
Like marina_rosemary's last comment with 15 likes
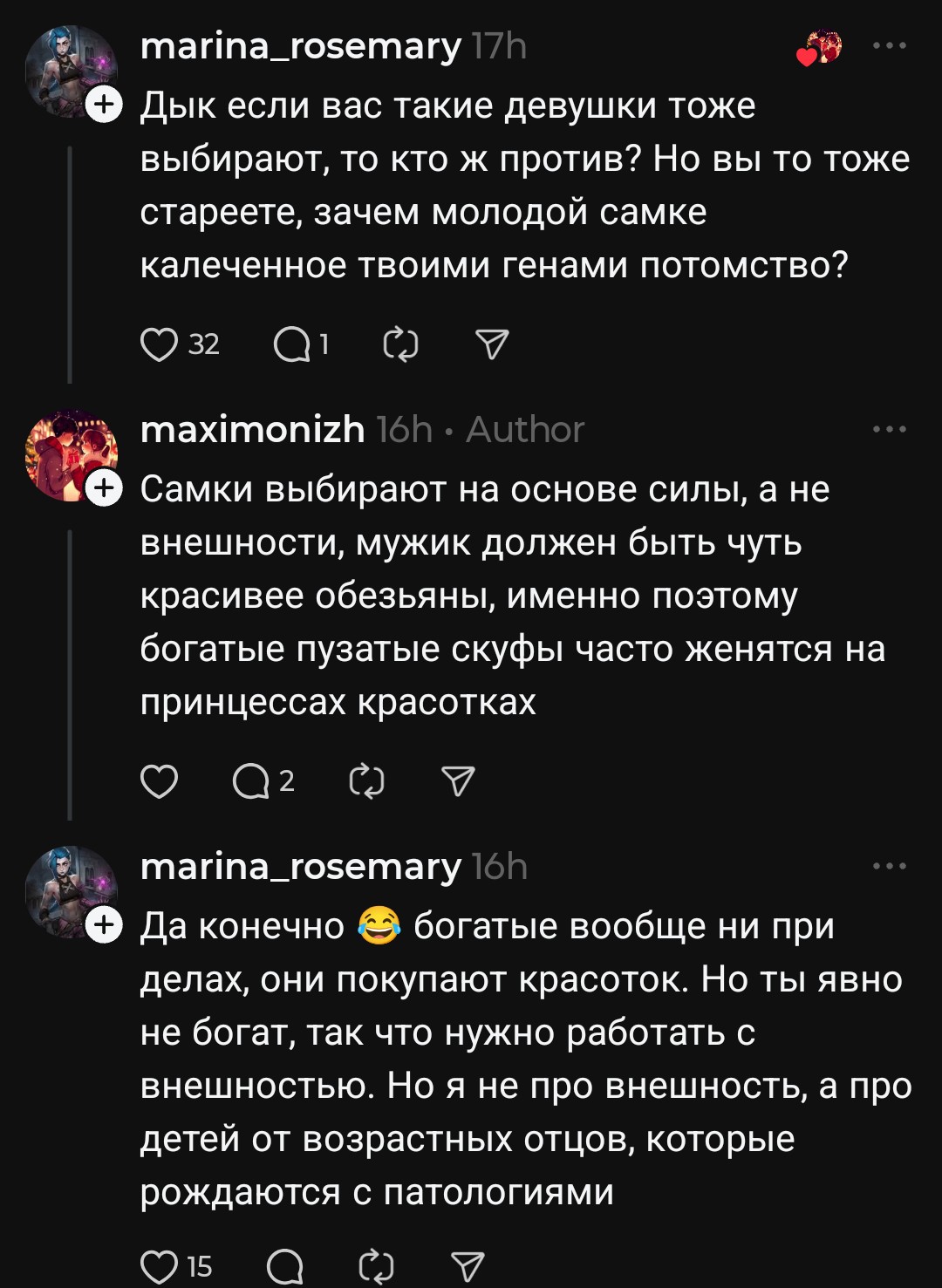point(160,1266)
